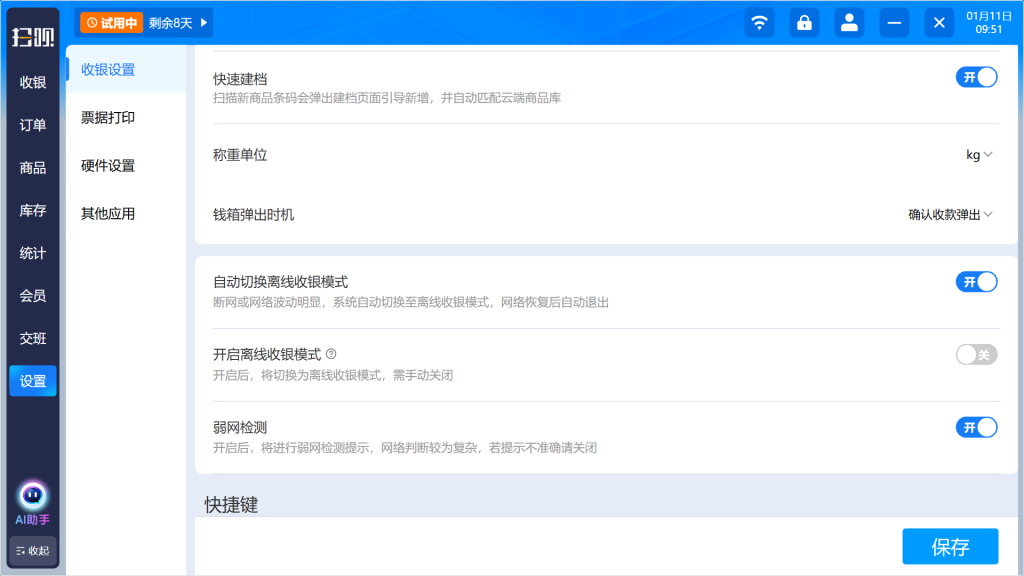
Task: Click the 保存 button
Action: (x=950, y=547)
